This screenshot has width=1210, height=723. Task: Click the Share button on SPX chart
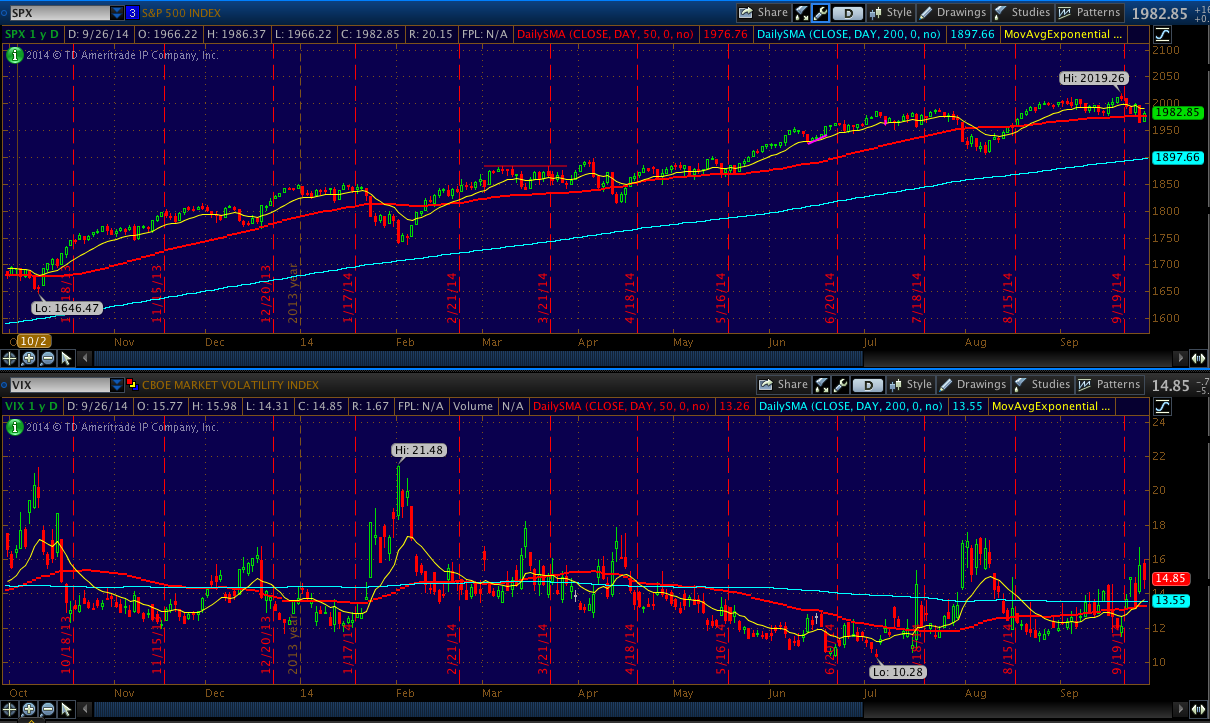click(x=764, y=13)
